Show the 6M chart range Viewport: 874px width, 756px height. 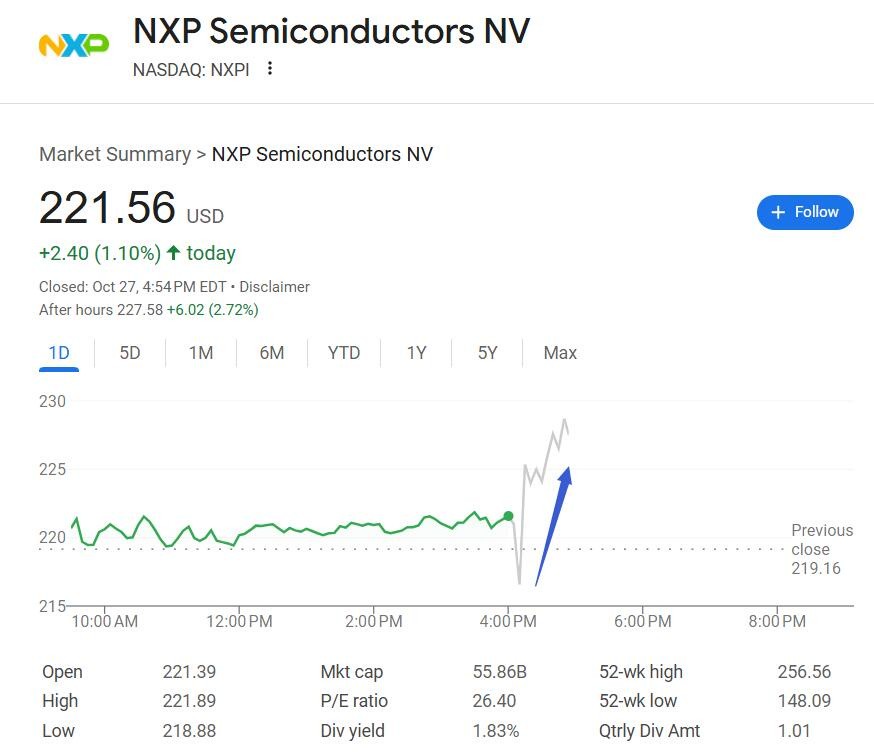(272, 353)
